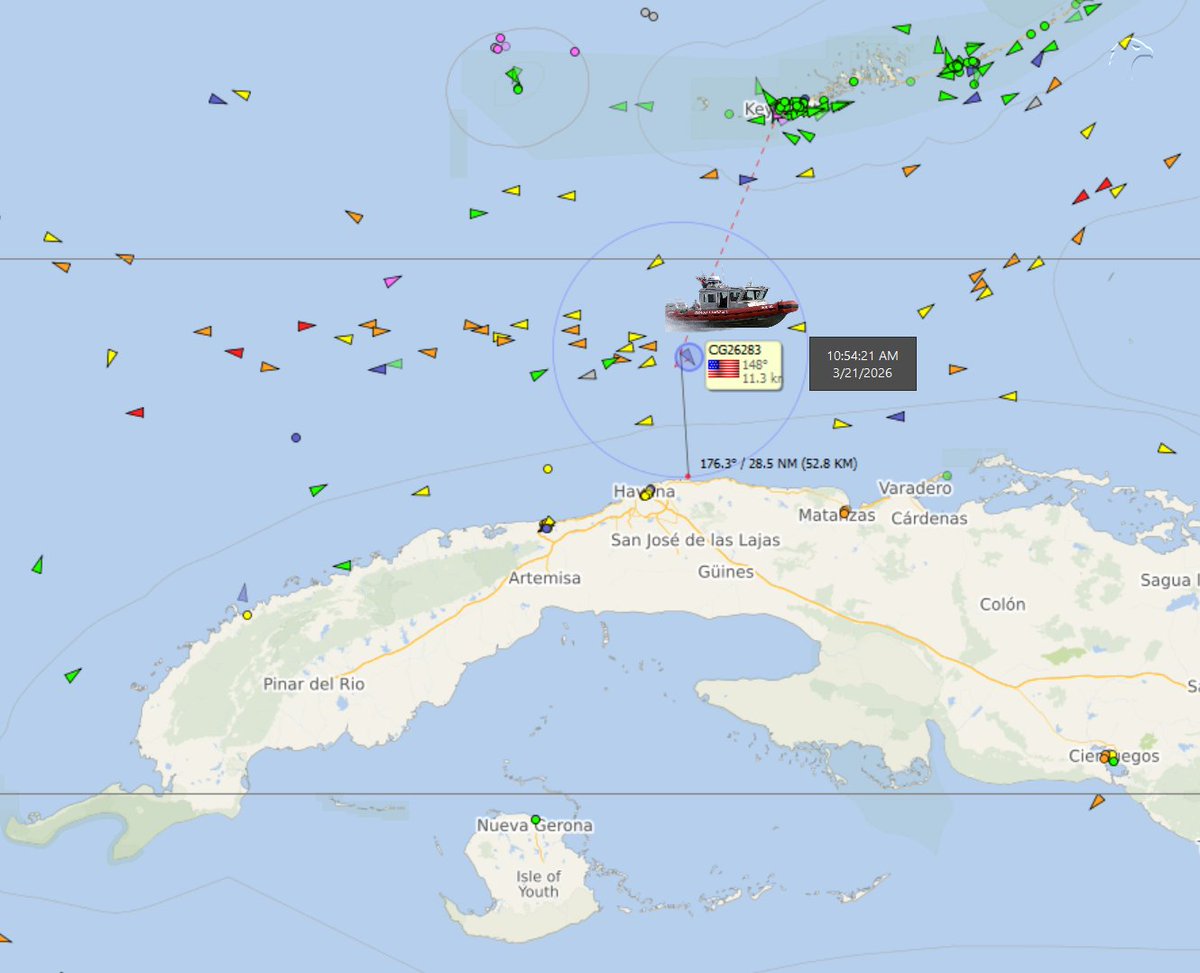Select green dot inside the small western circle zone

[517, 89]
